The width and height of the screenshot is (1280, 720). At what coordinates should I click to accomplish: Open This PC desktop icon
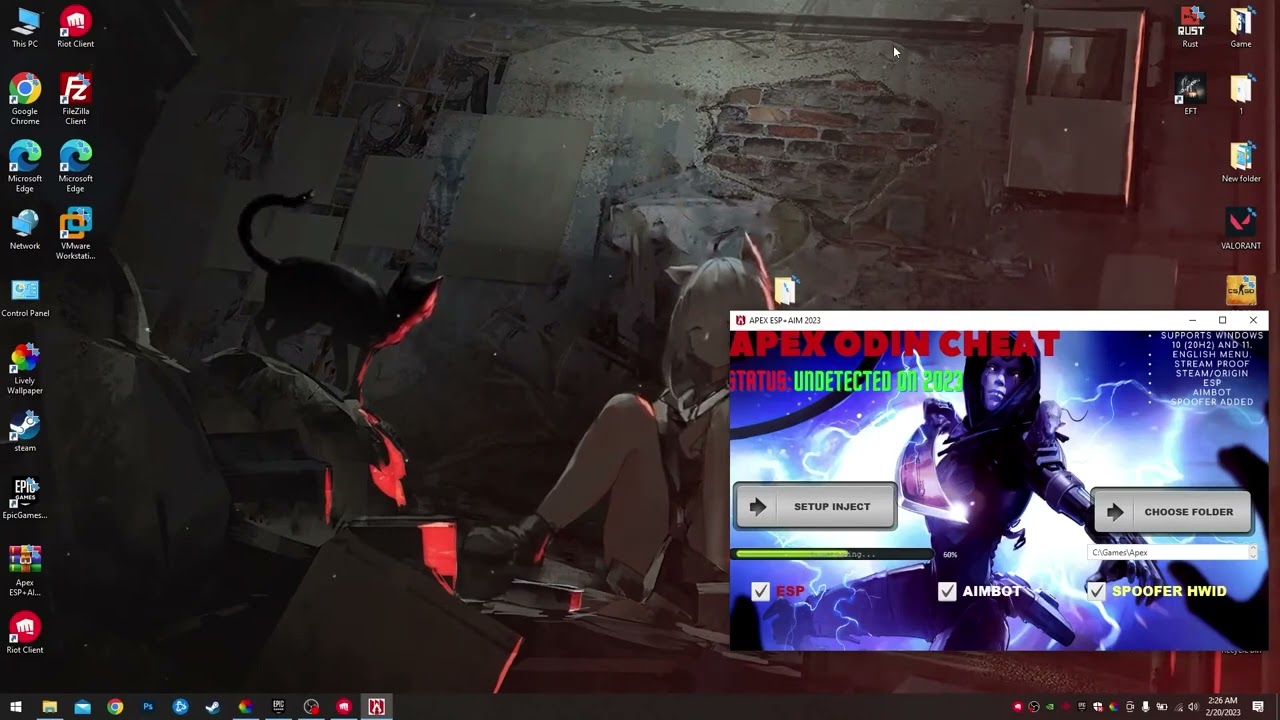(x=25, y=29)
